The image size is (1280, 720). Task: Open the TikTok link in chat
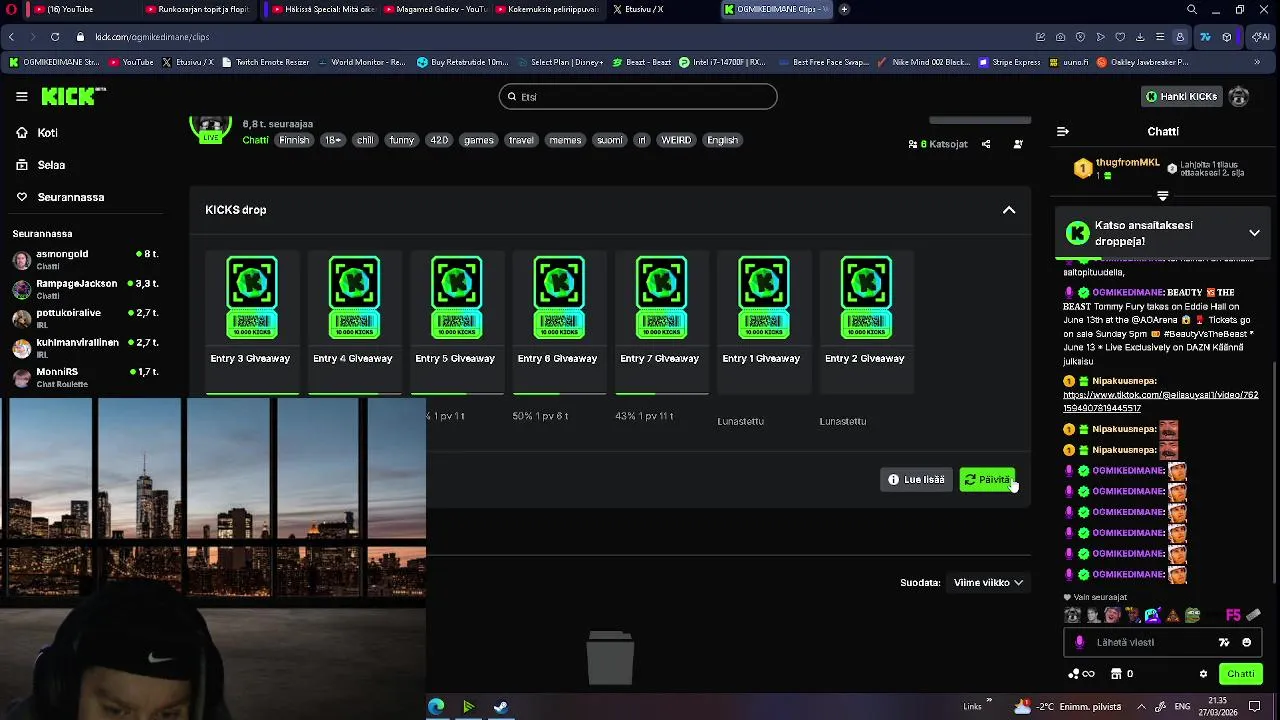[1160, 401]
